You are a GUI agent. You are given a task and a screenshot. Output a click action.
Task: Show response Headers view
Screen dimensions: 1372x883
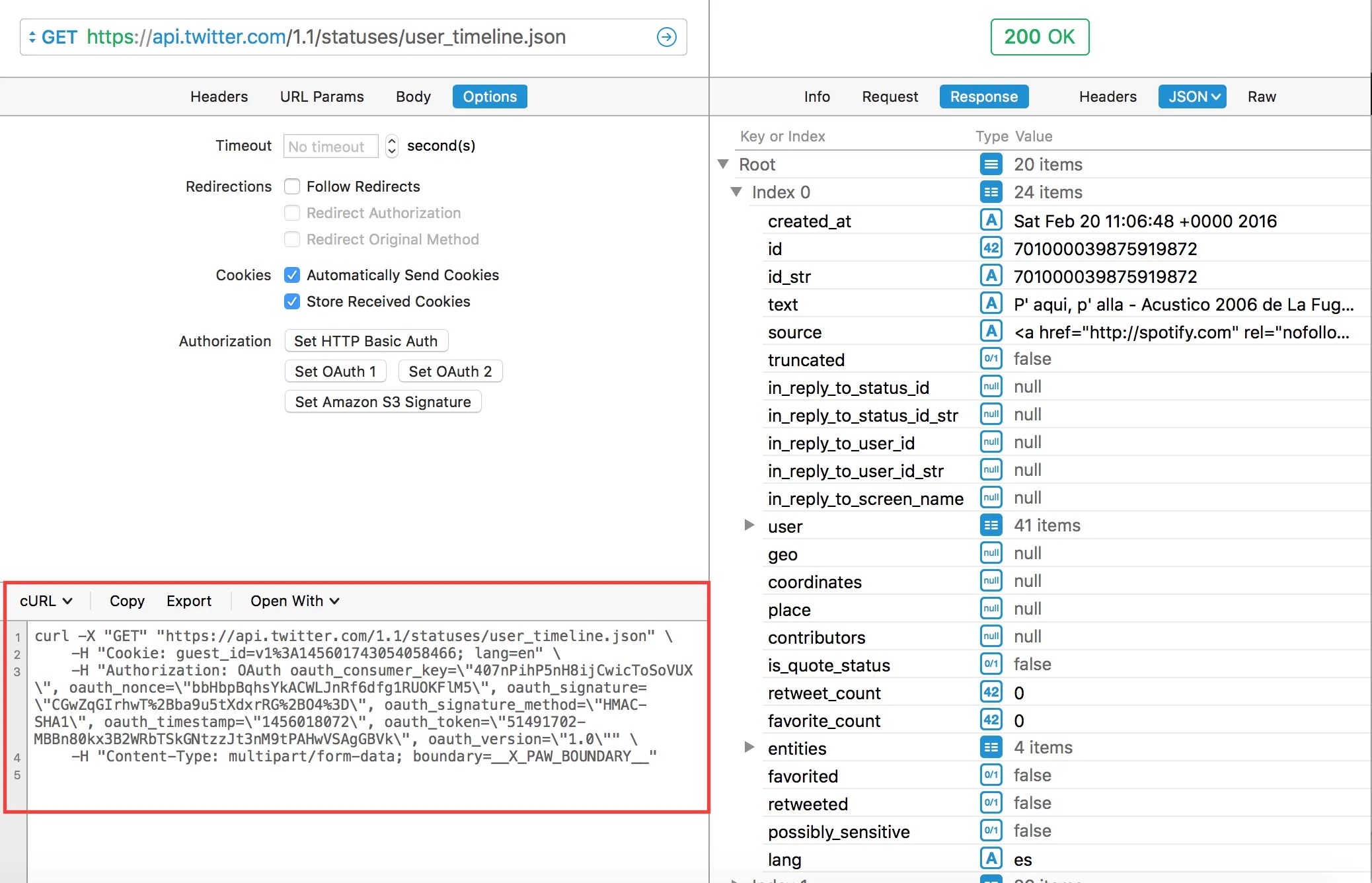coord(1108,96)
